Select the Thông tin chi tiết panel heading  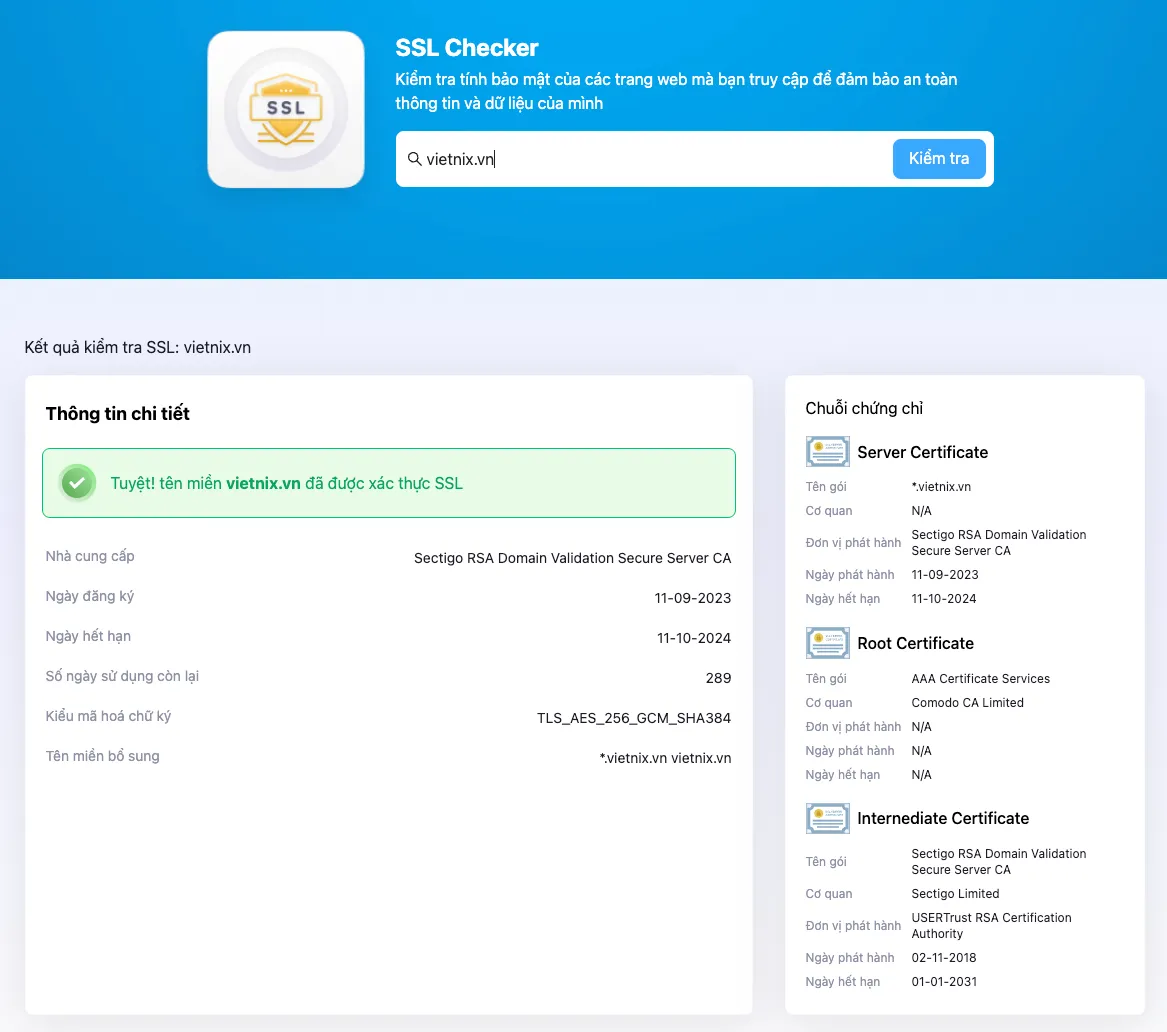point(117,413)
